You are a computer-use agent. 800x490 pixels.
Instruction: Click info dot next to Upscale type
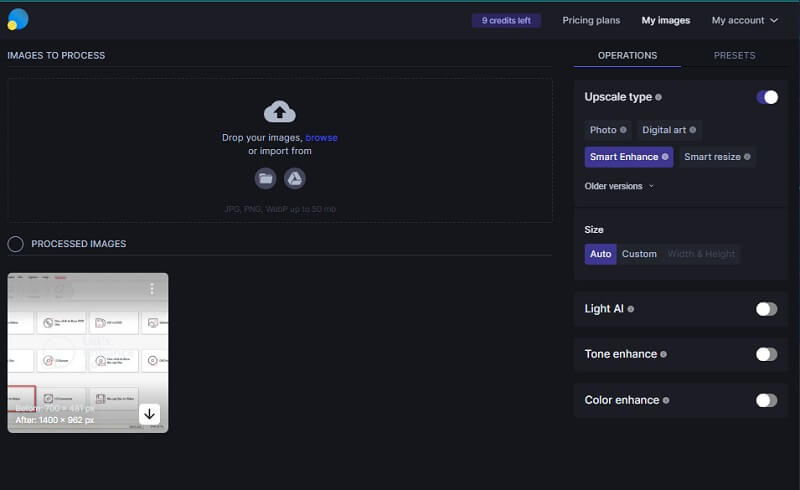click(x=658, y=98)
